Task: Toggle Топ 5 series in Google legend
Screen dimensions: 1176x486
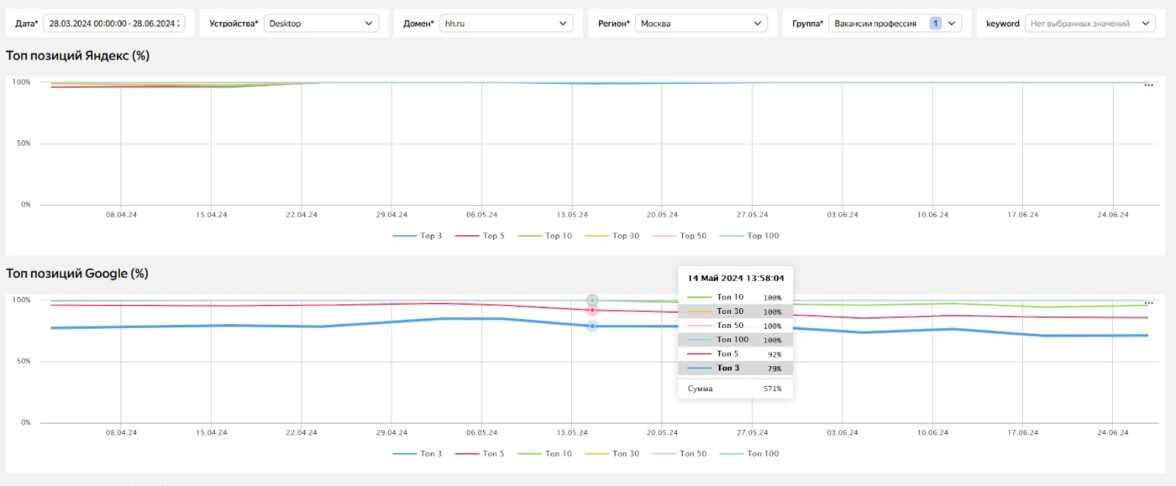Action: coord(480,453)
